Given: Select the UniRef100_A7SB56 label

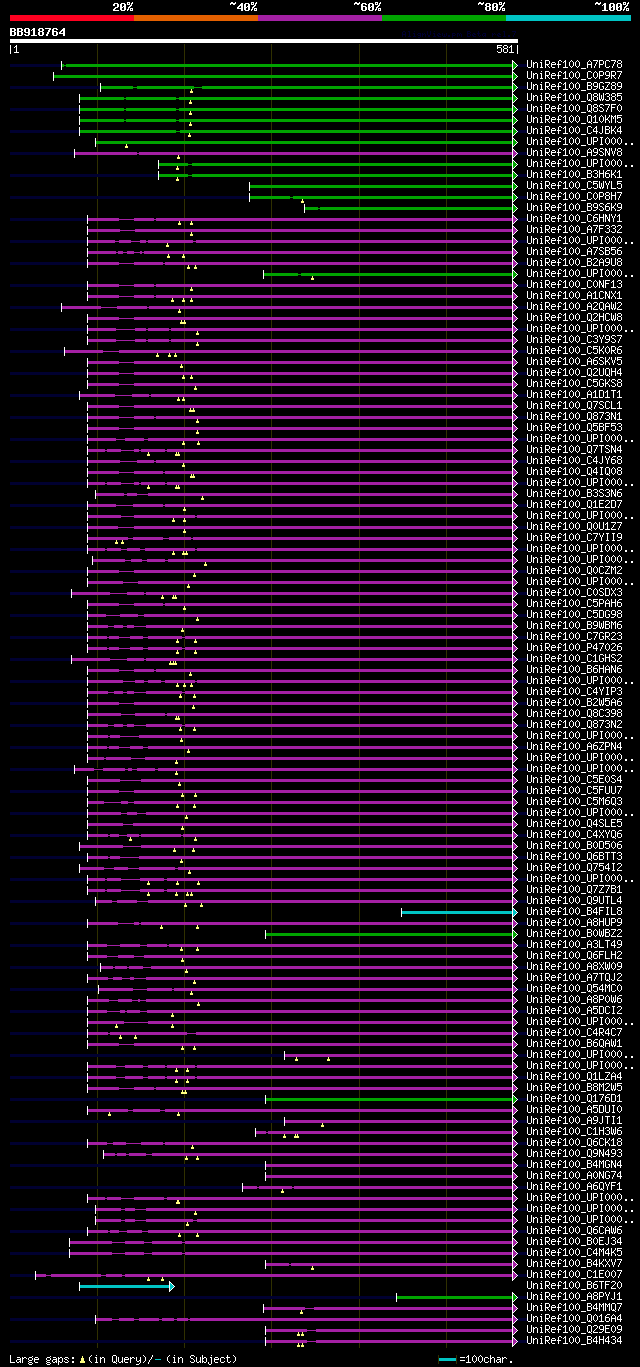Looking at the screenshot, I should click(574, 251).
